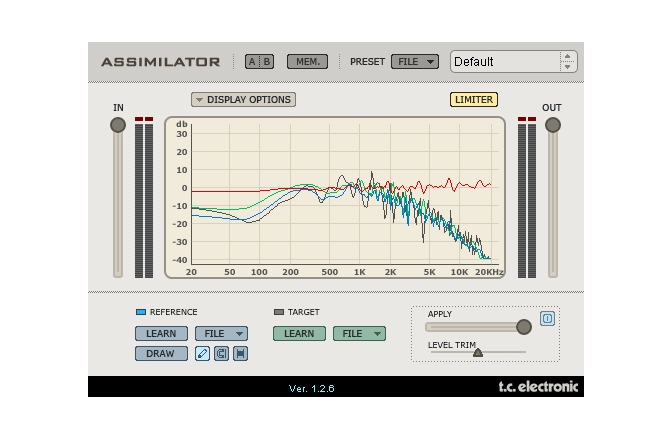Step to previous preset with up arrow
Screen dimensions: 672x440
567,57
